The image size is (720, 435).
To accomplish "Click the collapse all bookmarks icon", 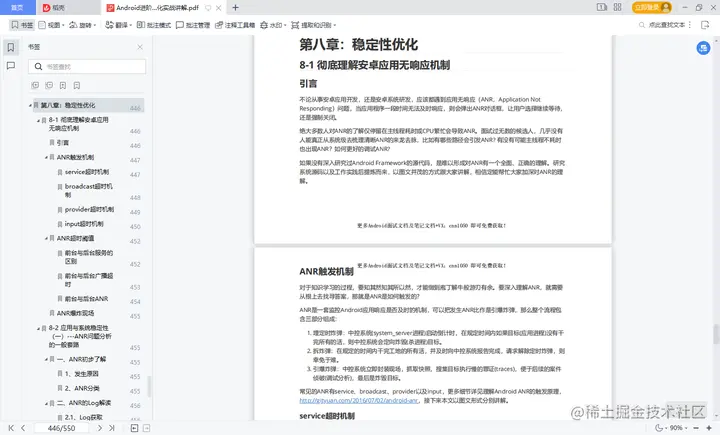I will click(49, 85).
